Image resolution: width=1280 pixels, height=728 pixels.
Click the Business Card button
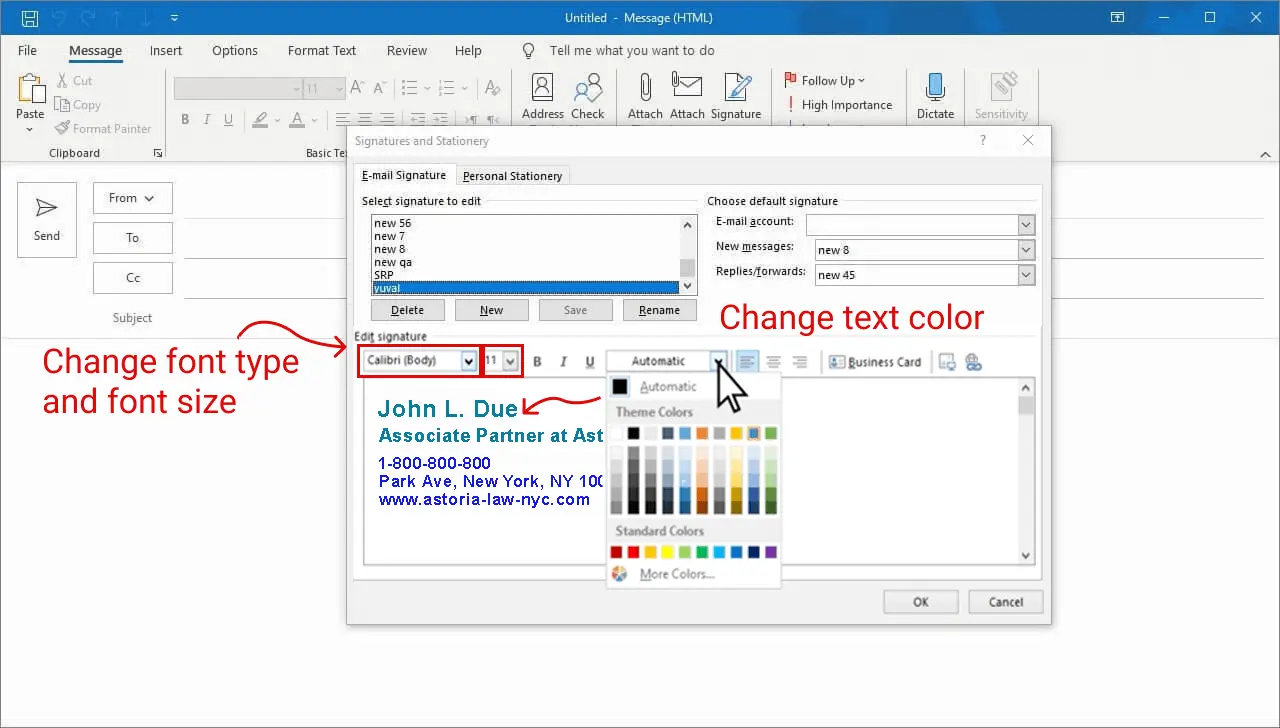(875, 362)
